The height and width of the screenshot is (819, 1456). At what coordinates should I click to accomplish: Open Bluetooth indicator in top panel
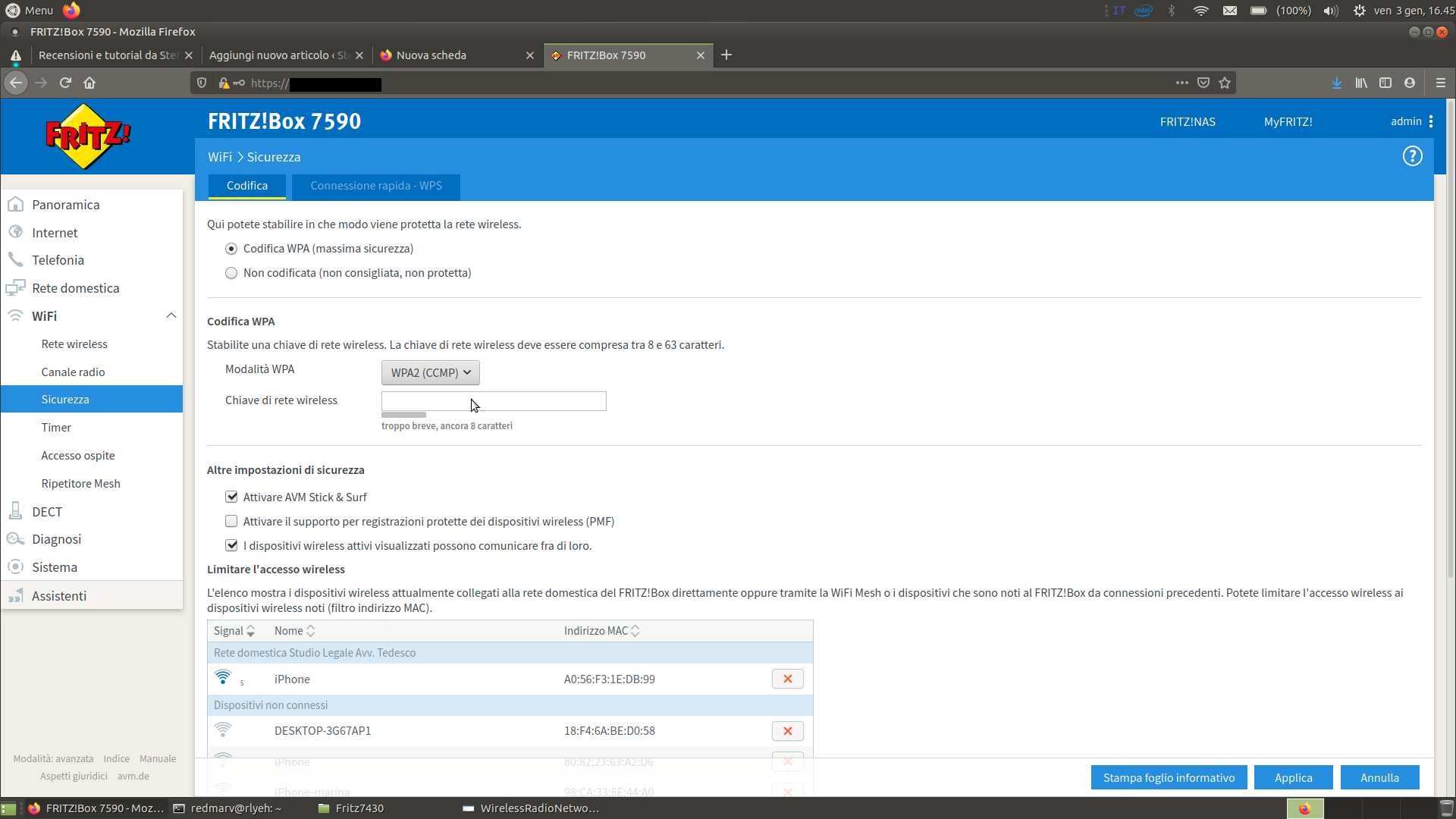[x=1172, y=11]
